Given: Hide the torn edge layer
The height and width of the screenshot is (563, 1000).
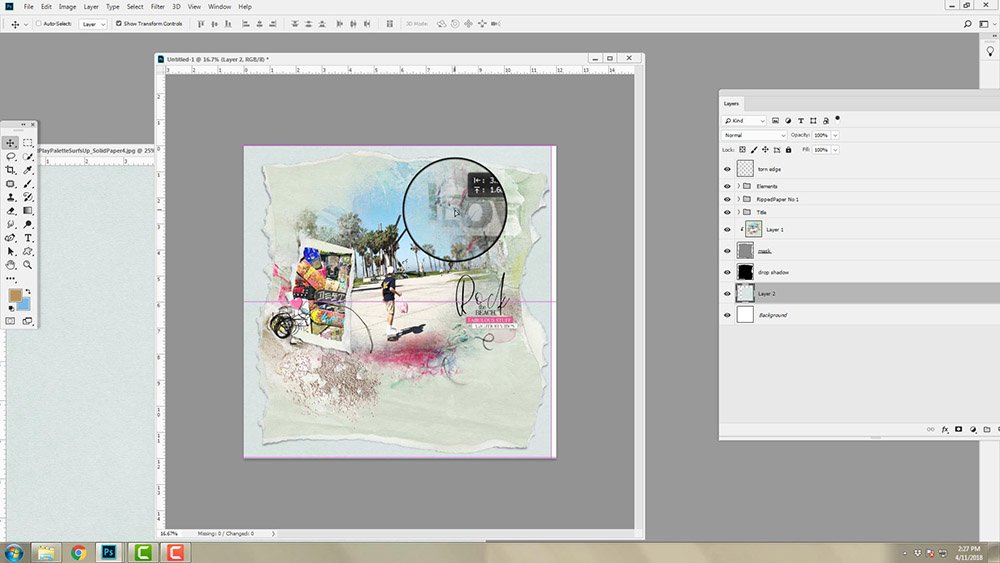Looking at the screenshot, I should point(727,169).
